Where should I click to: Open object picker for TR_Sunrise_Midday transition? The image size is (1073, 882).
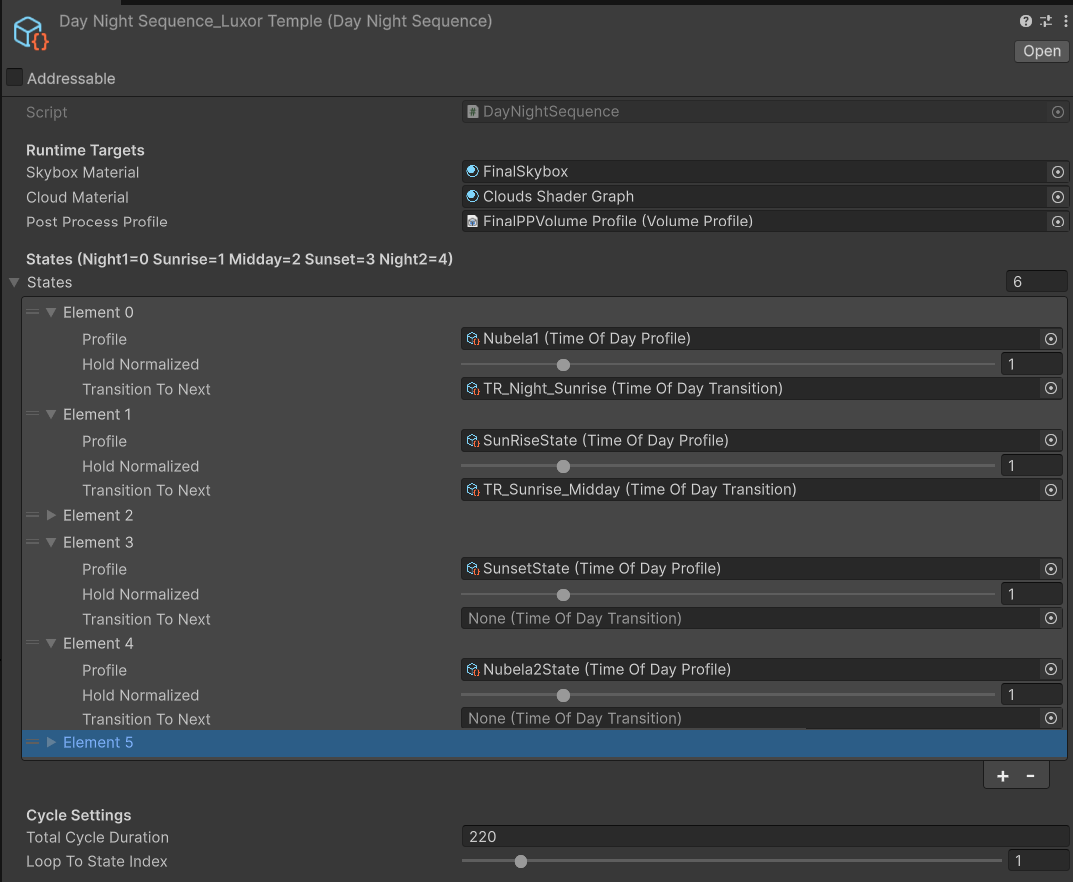(x=1050, y=490)
